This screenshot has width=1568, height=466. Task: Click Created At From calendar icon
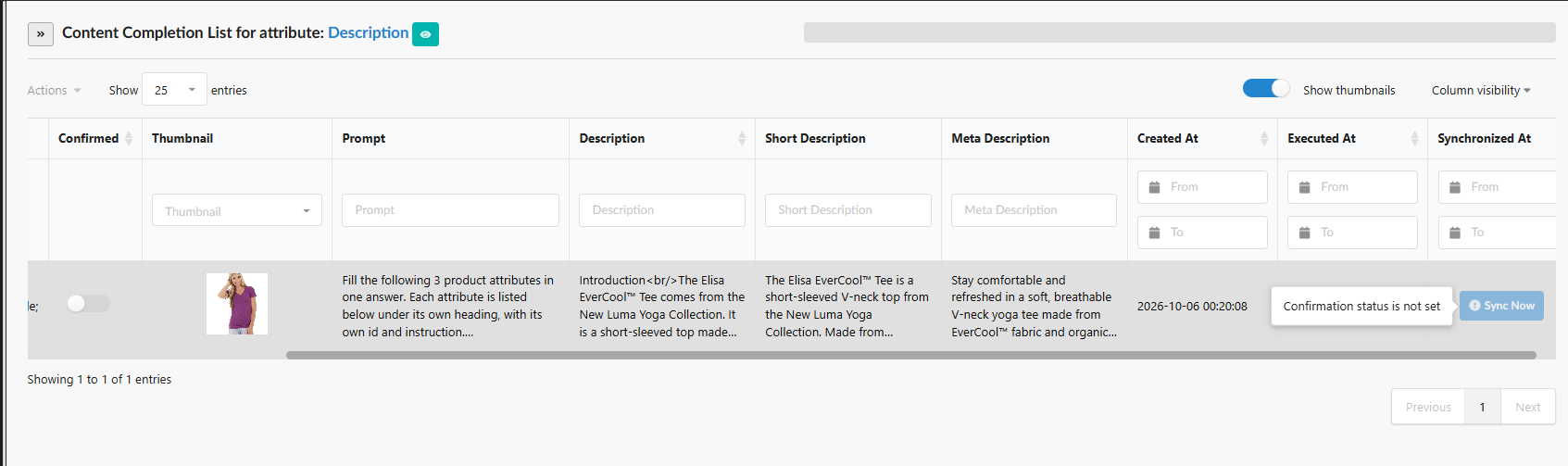point(1154,187)
